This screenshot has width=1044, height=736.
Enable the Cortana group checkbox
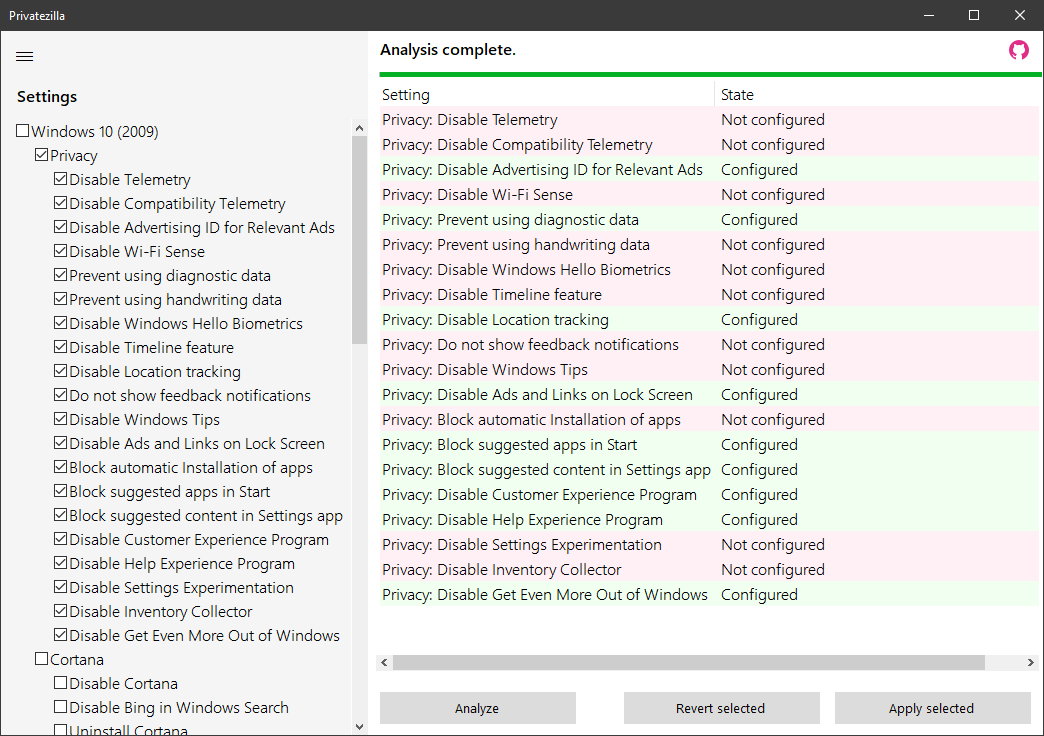click(x=42, y=660)
